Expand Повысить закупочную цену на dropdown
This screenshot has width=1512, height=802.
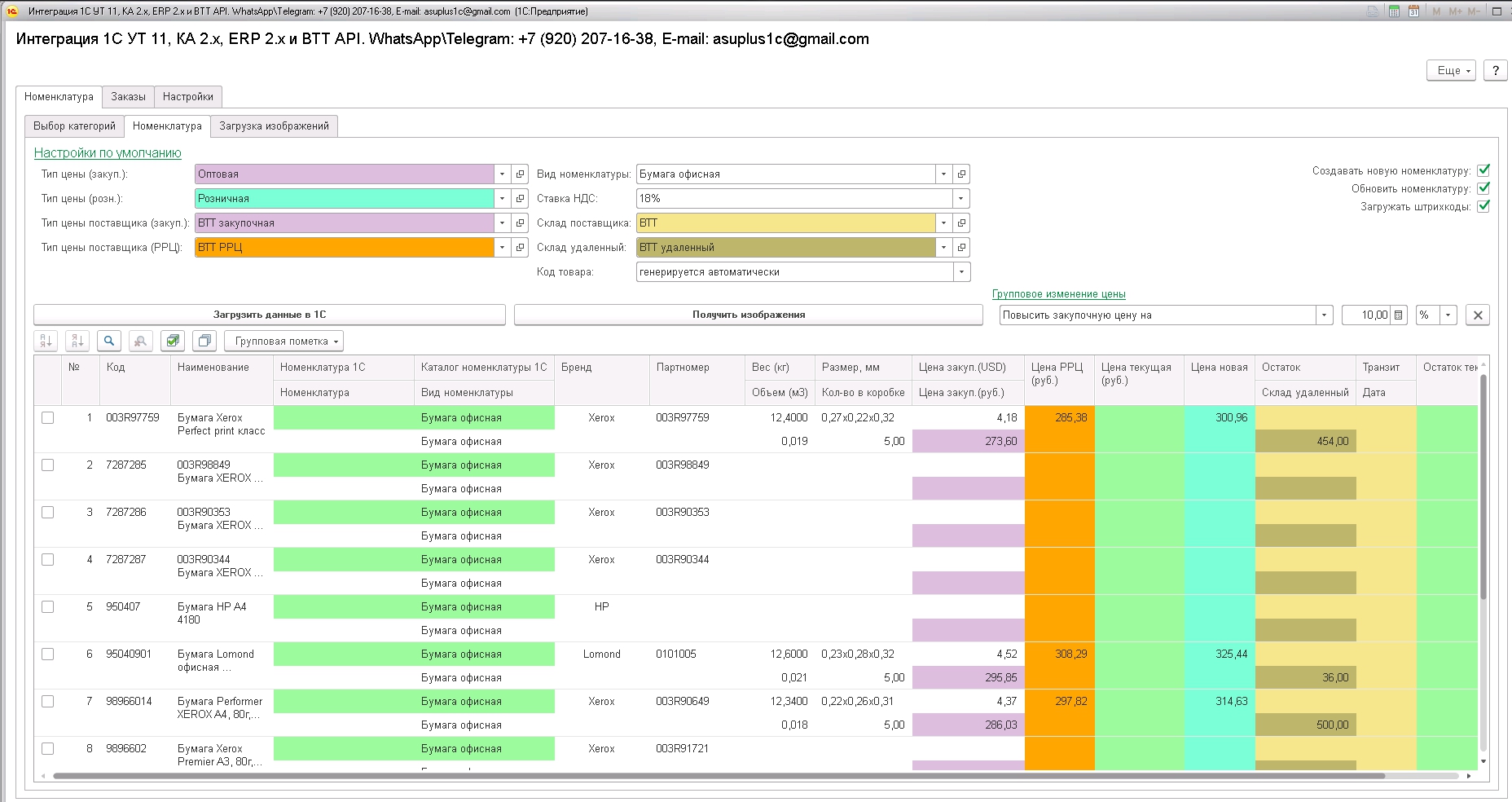pos(1325,315)
